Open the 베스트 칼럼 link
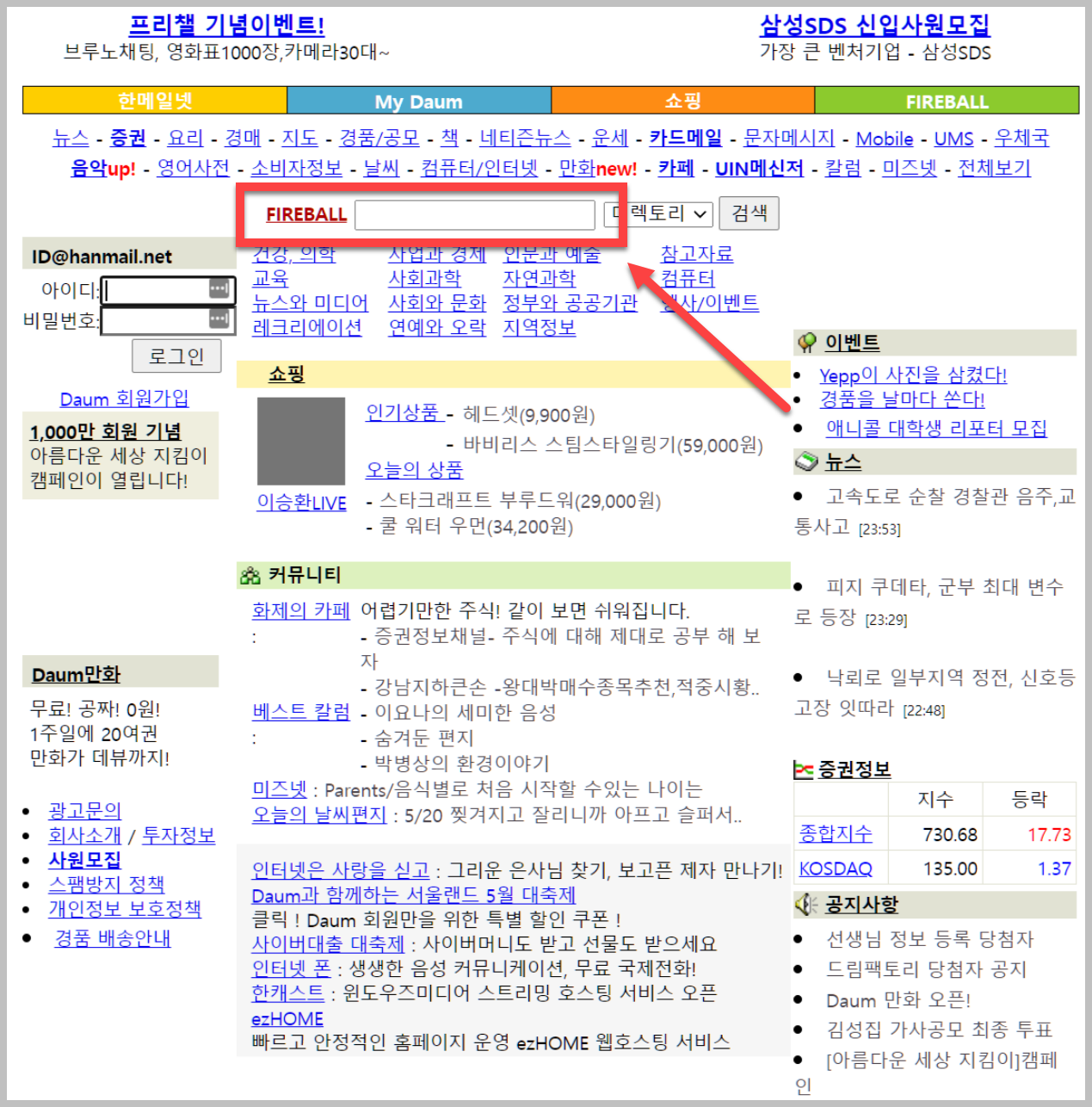 301,712
